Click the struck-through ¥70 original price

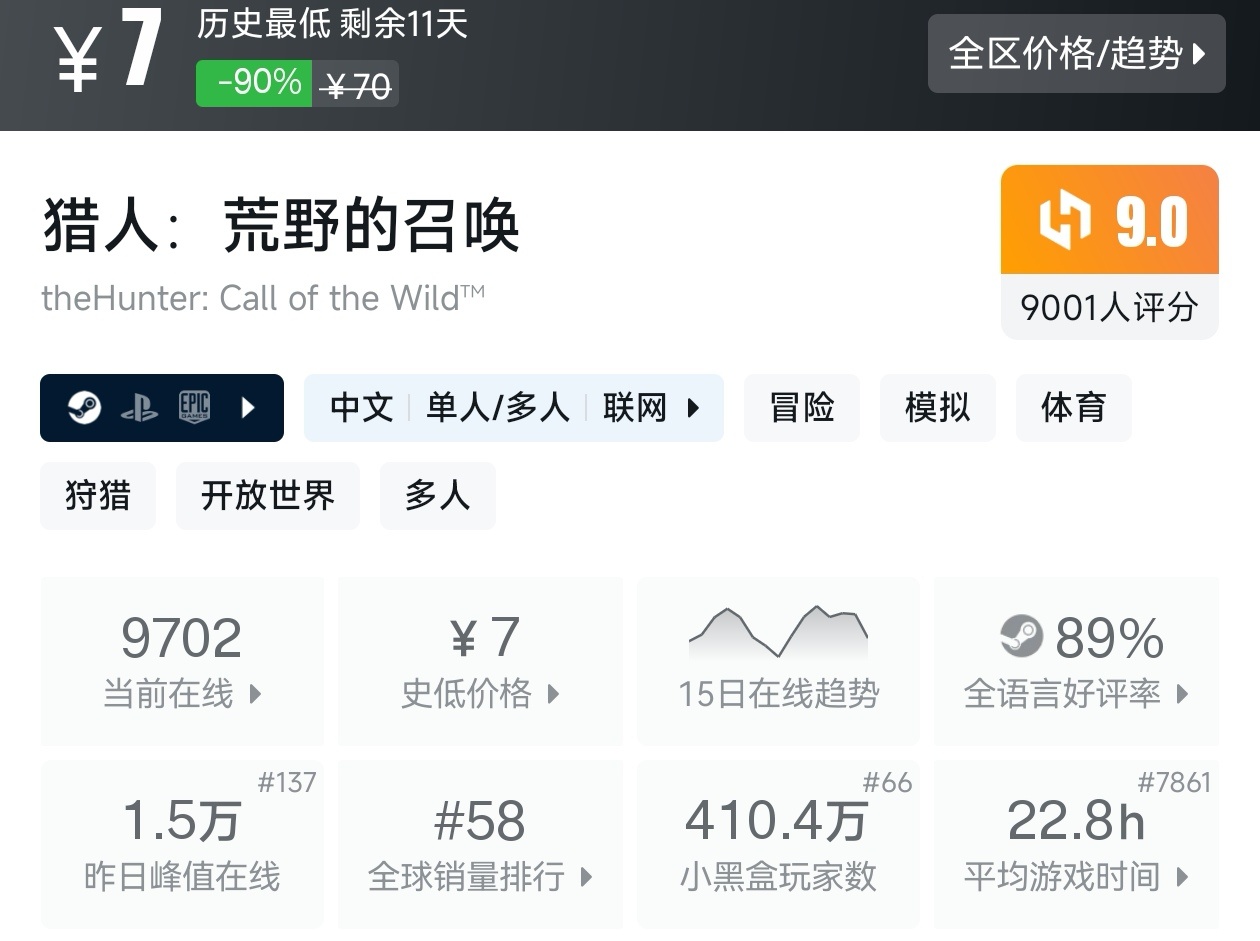(x=356, y=87)
